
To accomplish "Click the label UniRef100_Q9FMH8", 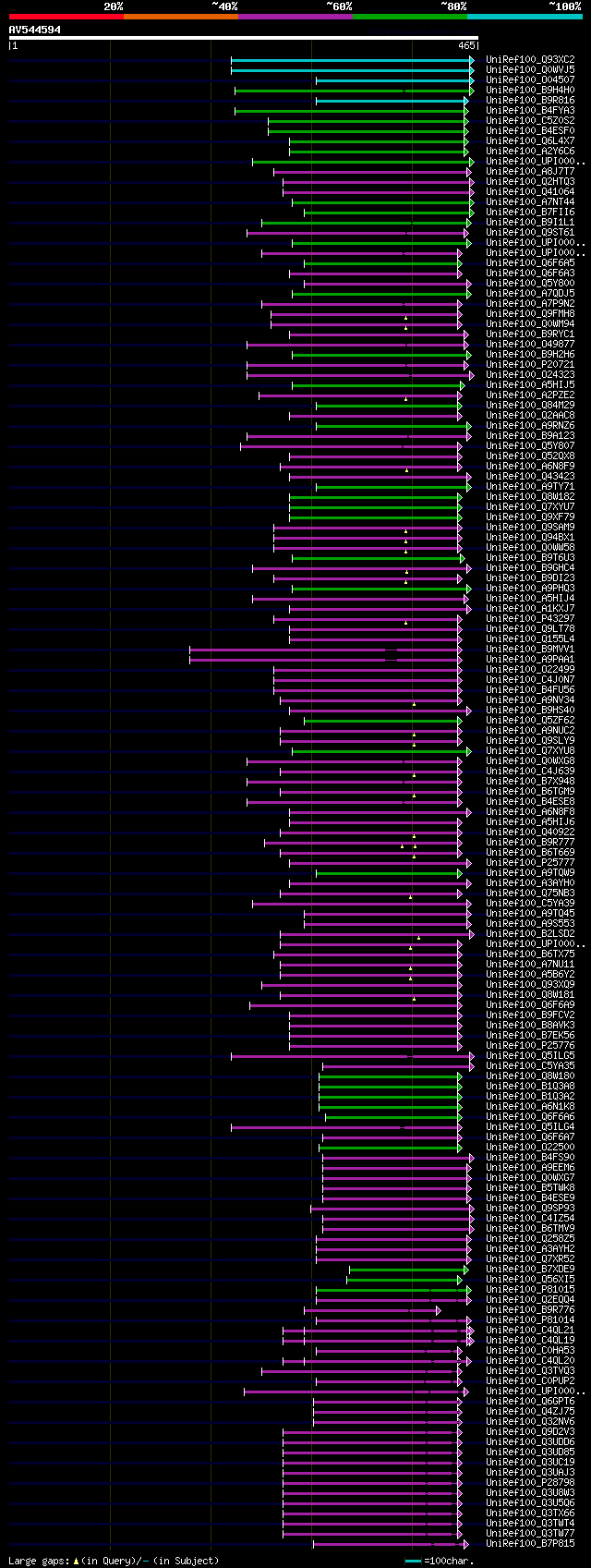I will 530,314.
